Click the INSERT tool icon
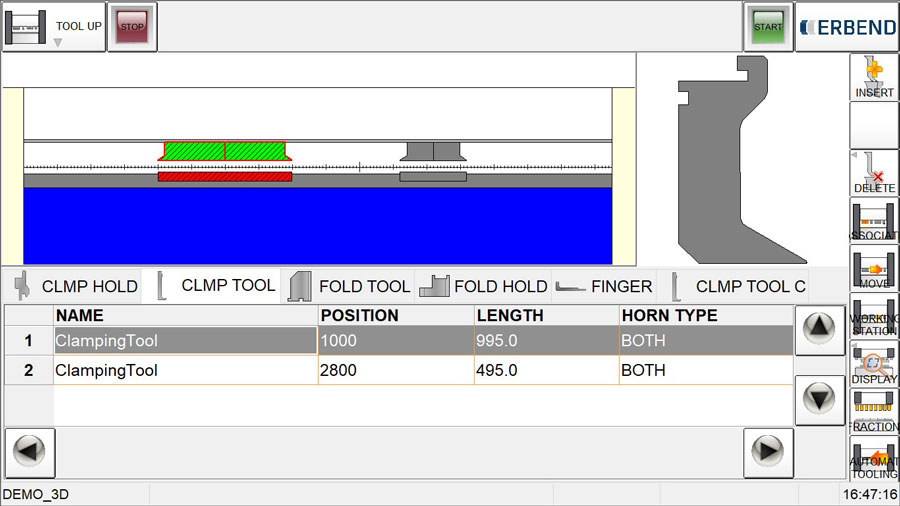This screenshot has height=506, width=900. [874, 77]
